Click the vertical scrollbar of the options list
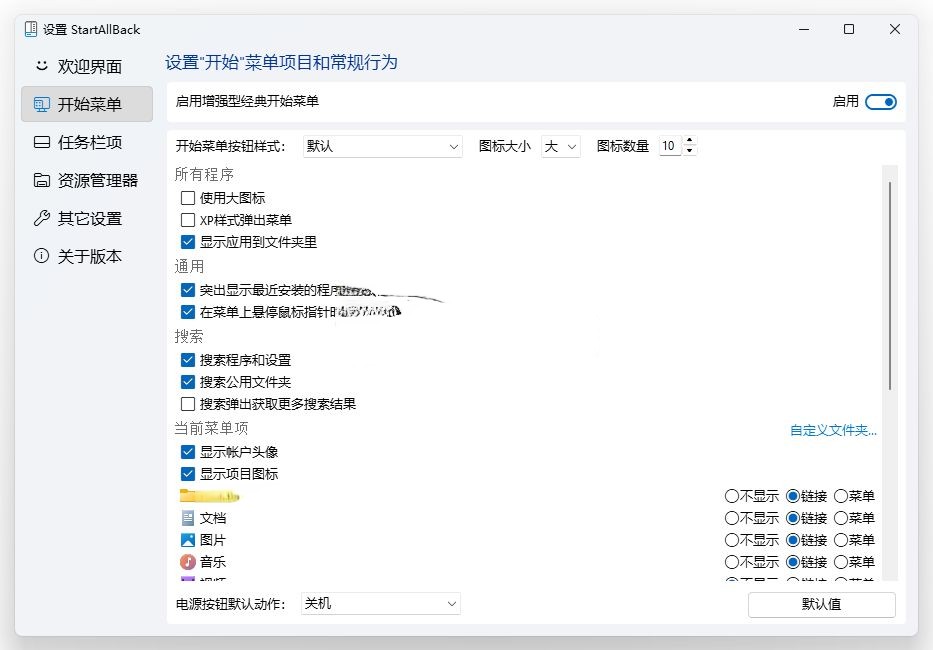This screenshot has width=933, height=650. tap(890, 286)
